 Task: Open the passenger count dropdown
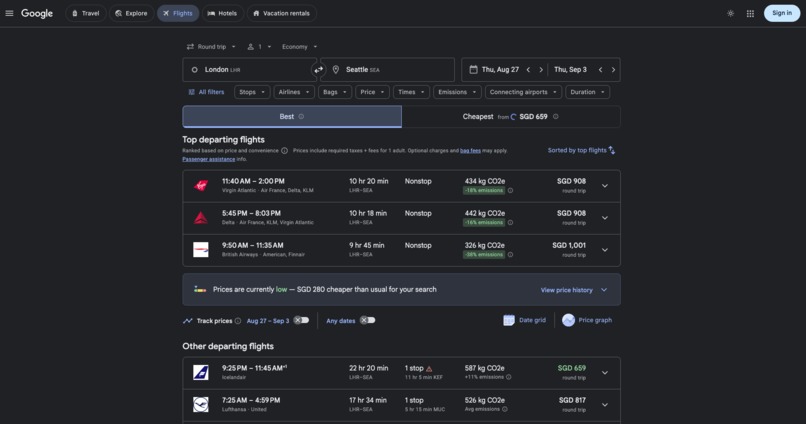[259, 47]
